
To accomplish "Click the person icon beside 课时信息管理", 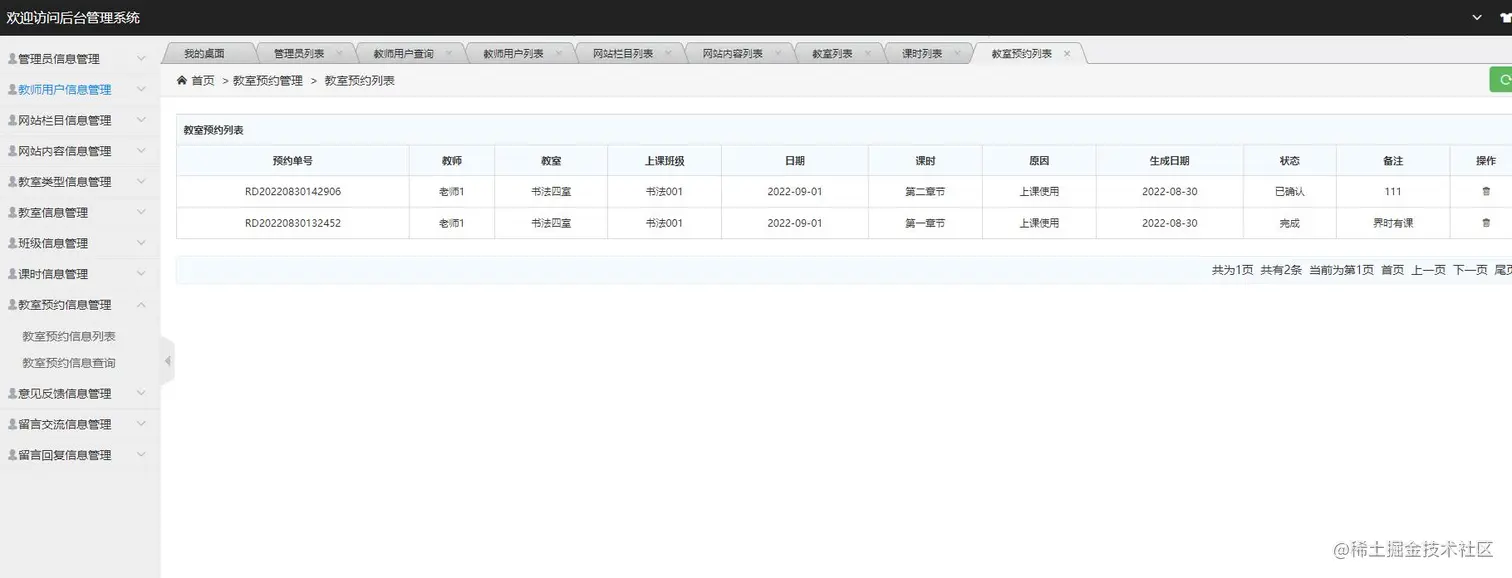I will [12, 274].
